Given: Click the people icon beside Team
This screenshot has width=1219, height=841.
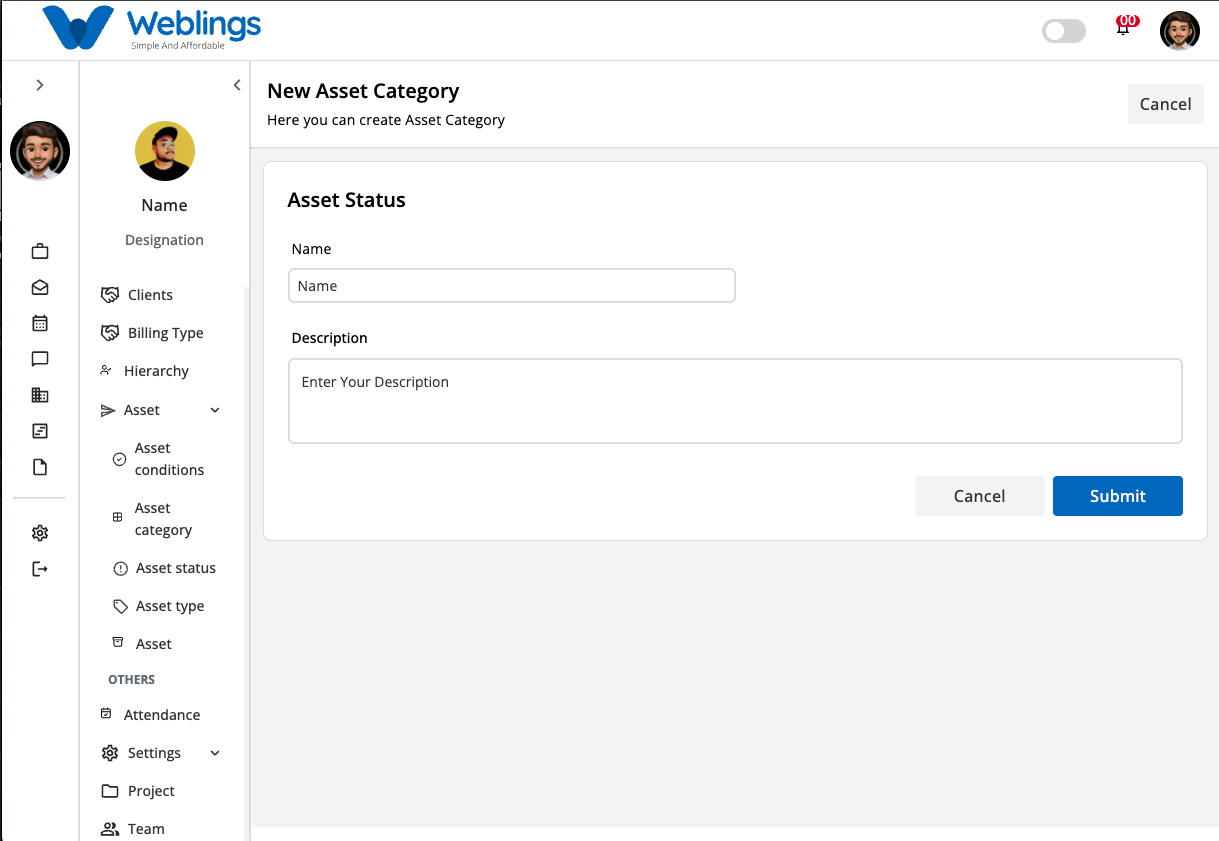Looking at the screenshot, I should coord(110,829).
